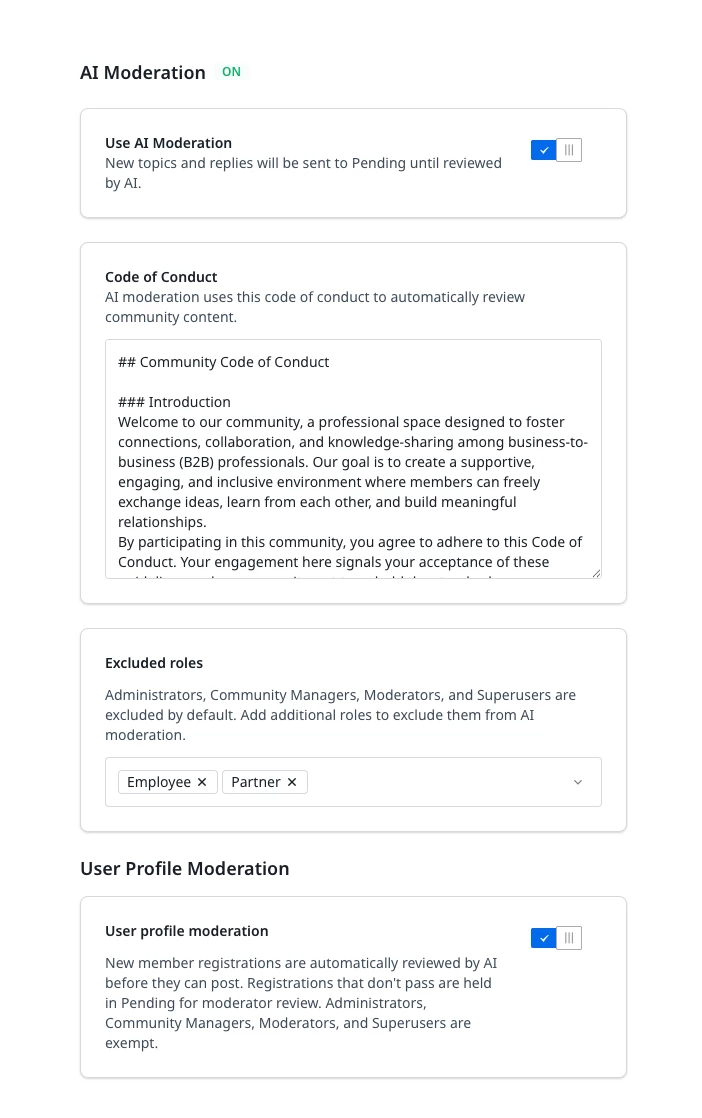
Task: Click the Excluded roles label
Action: (x=154, y=663)
